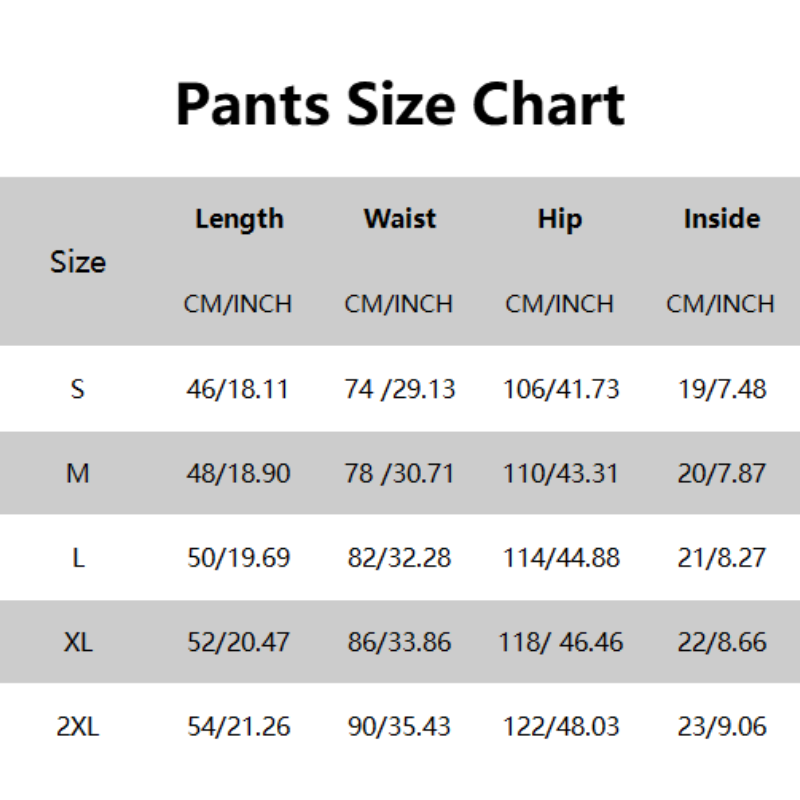Select the 106/41.73 hip value

click(561, 388)
